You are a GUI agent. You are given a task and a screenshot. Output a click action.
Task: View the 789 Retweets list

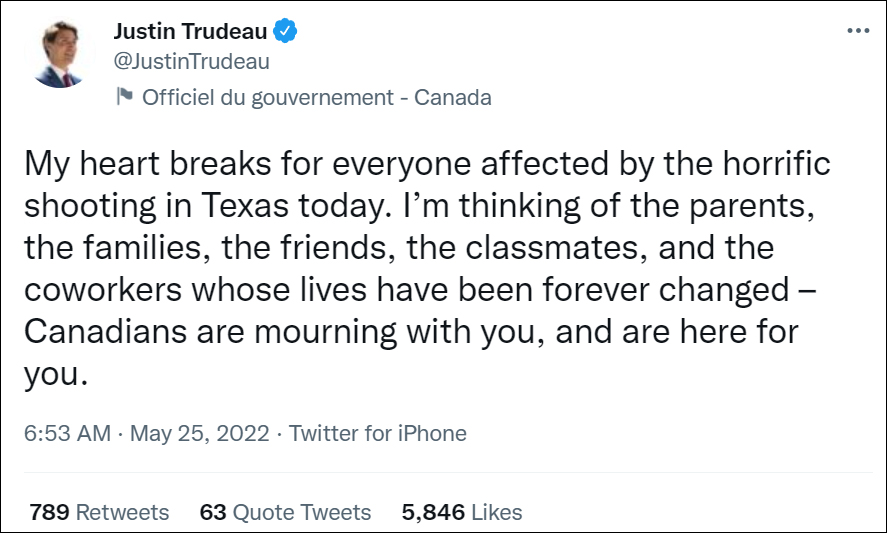99,512
